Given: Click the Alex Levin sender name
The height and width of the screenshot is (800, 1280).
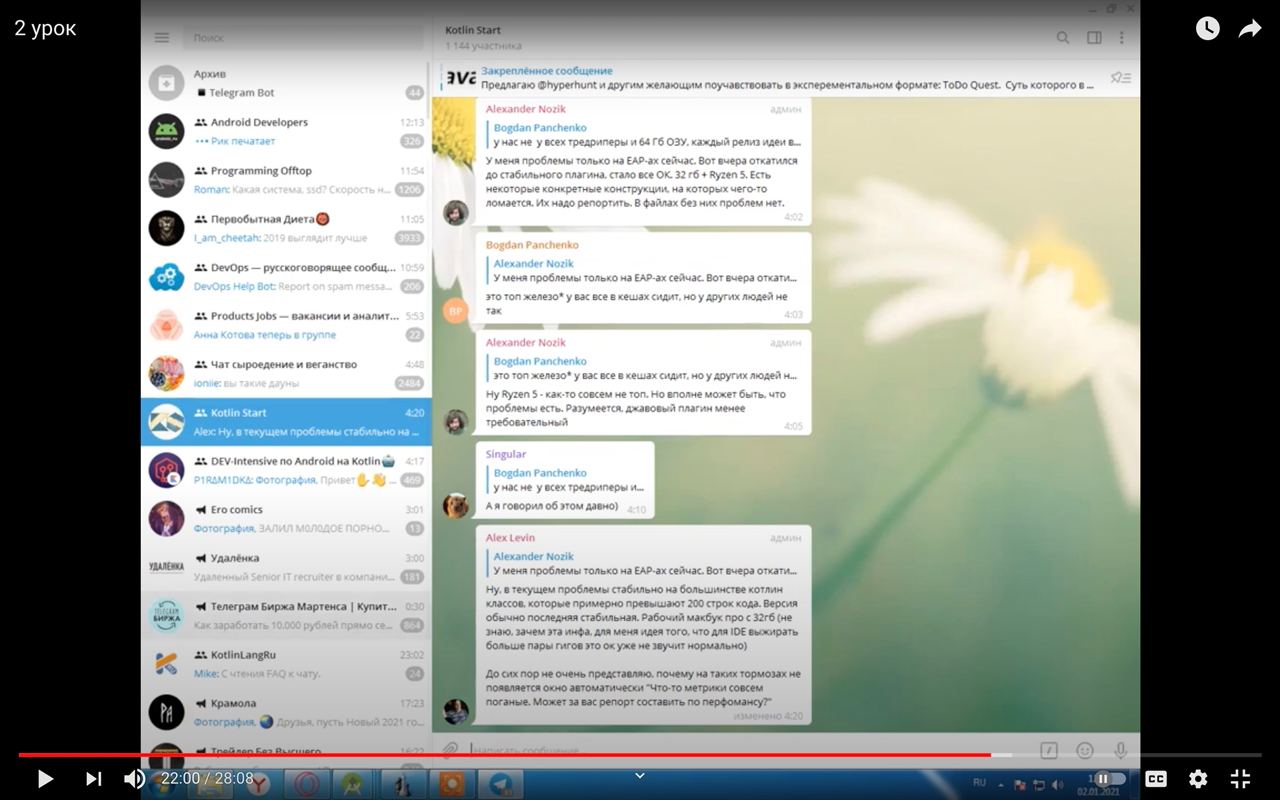Looking at the screenshot, I should pyautogui.click(x=510, y=538).
